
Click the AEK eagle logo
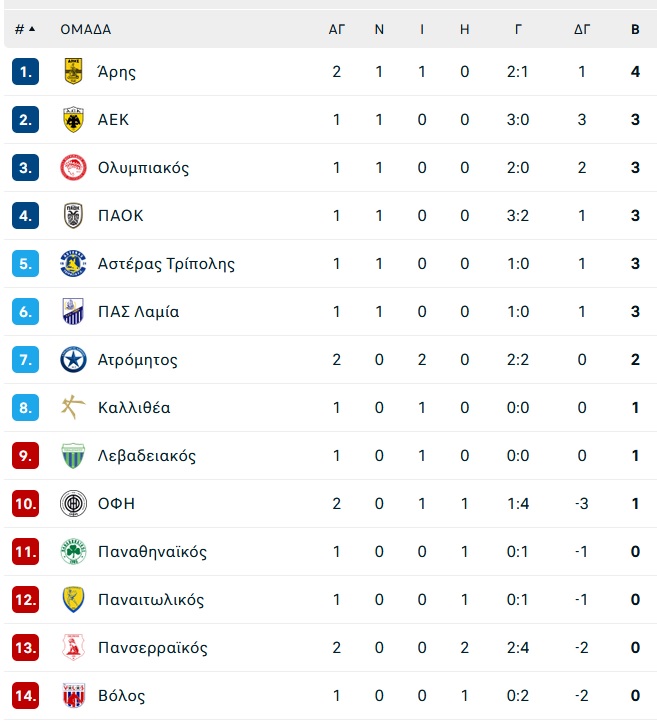point(73,119)
